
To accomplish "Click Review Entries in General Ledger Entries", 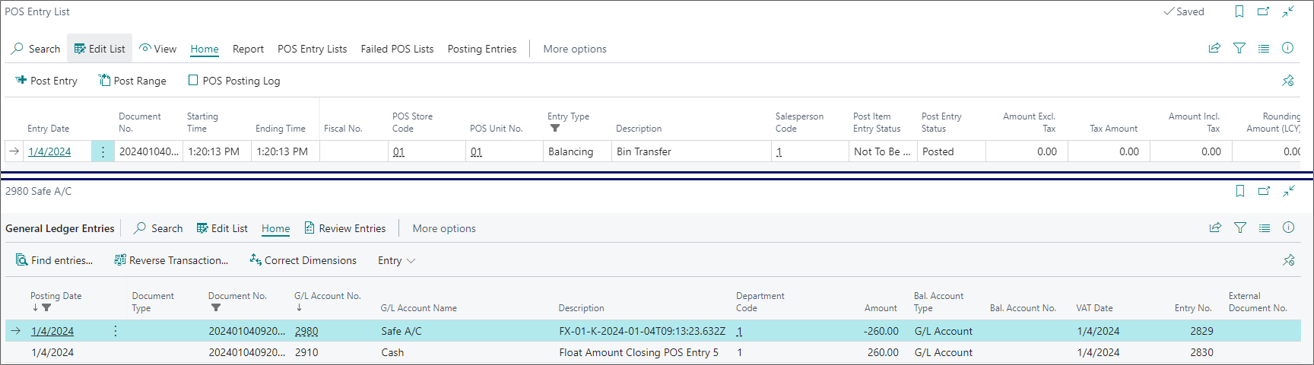I will pos(345,228).
